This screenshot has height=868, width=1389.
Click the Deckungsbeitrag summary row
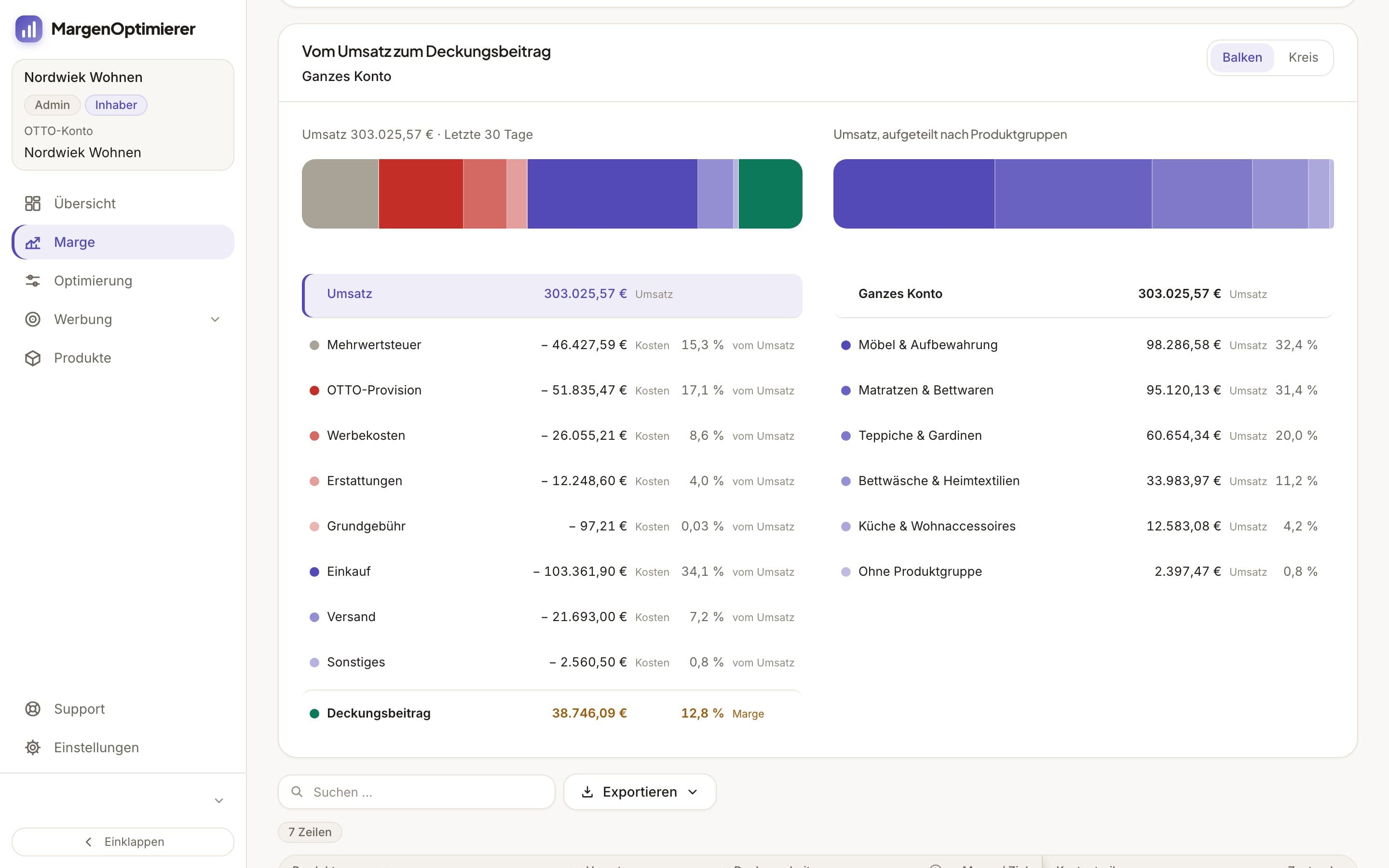552,713
